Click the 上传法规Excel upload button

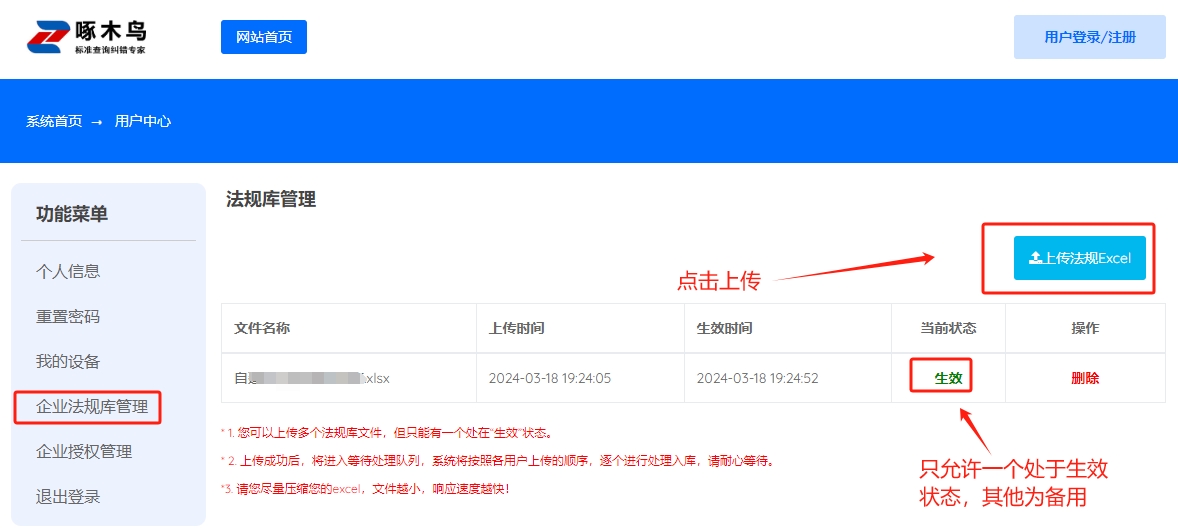point(1079,258)
